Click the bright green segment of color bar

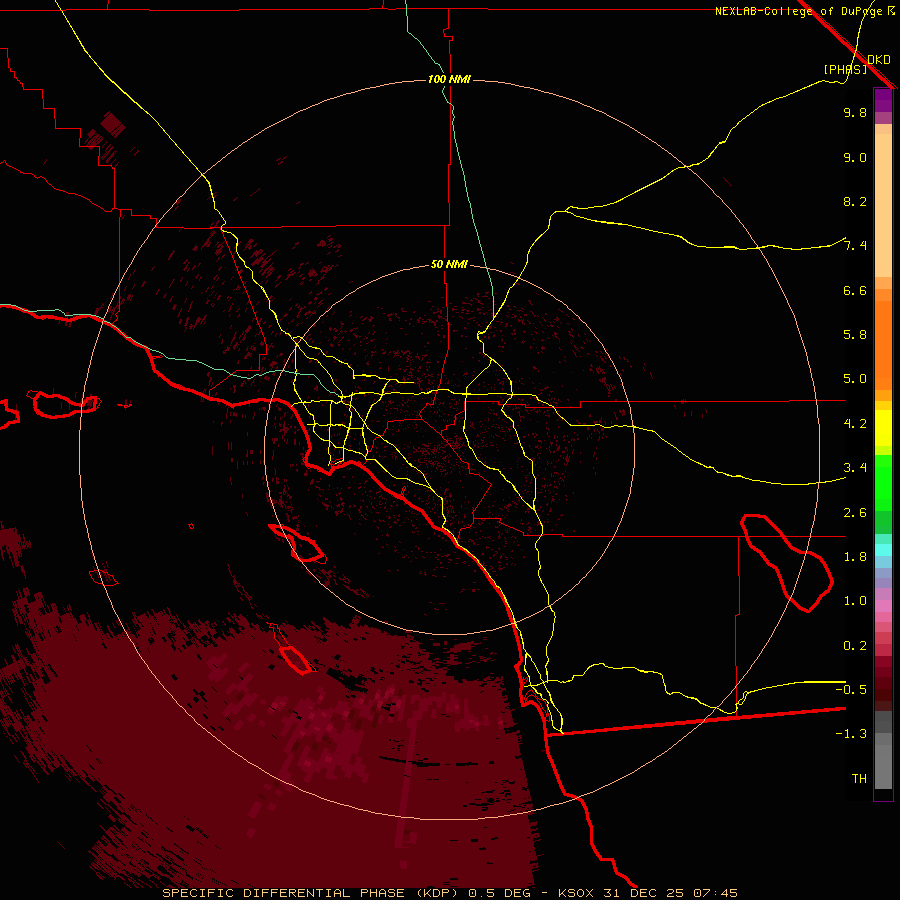883,482
